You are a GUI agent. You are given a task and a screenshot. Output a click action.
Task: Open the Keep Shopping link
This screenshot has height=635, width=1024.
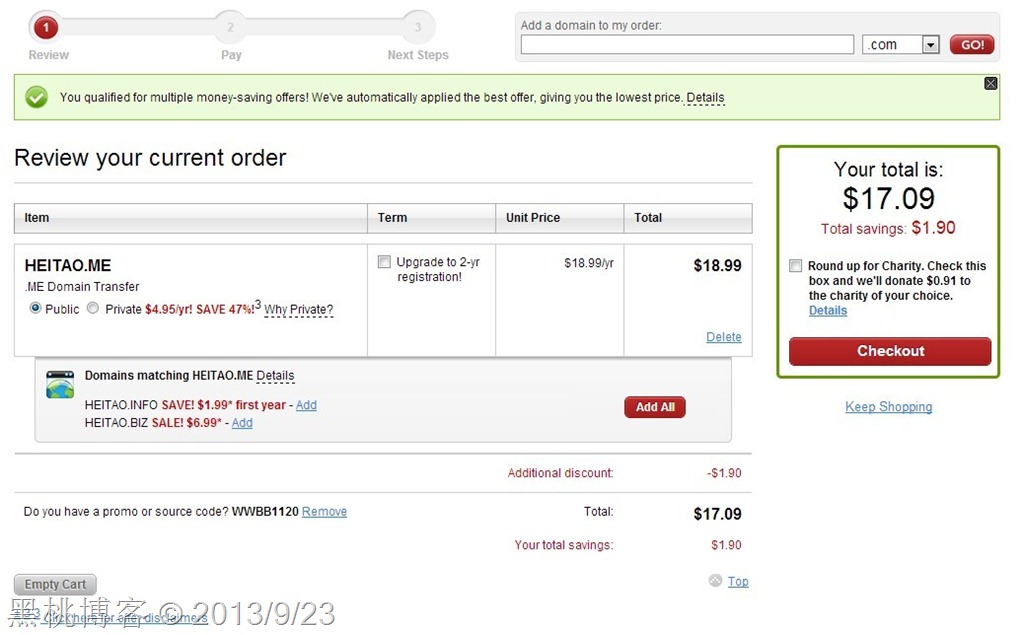point(888,407)
